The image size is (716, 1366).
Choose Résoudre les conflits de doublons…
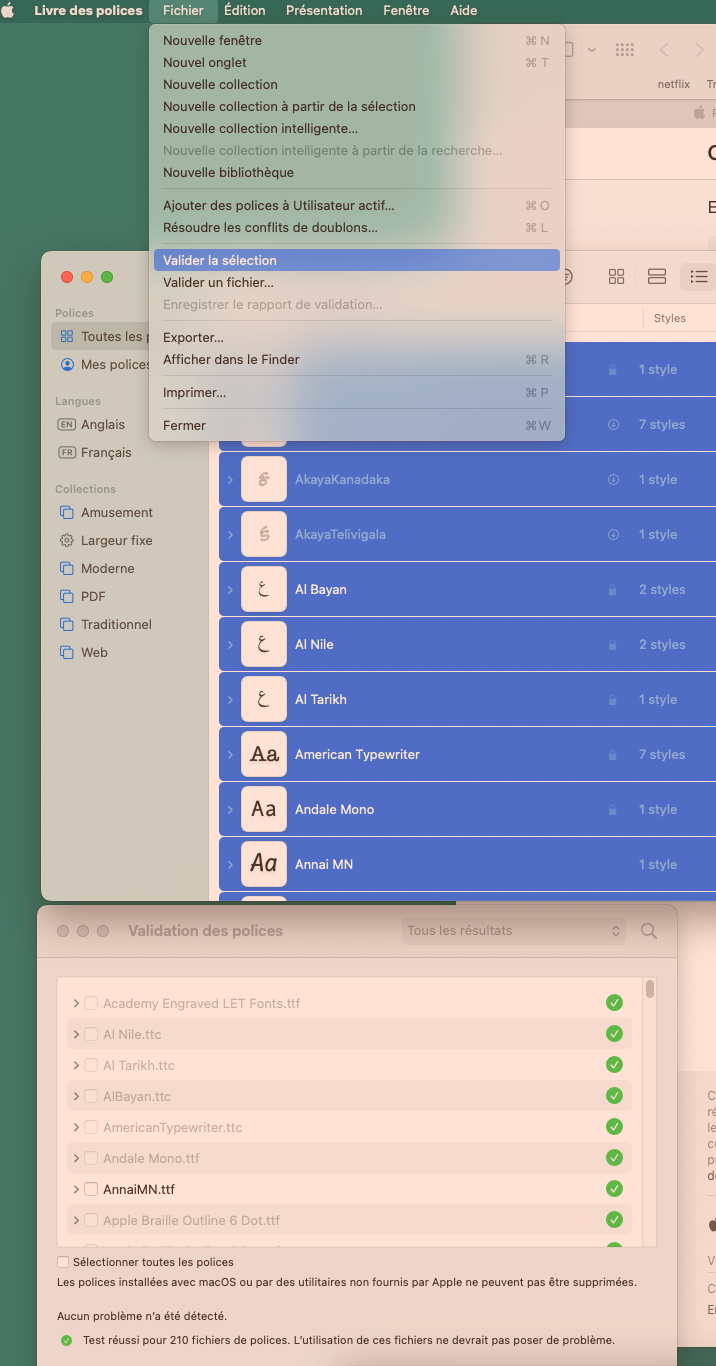pos(357,228)
